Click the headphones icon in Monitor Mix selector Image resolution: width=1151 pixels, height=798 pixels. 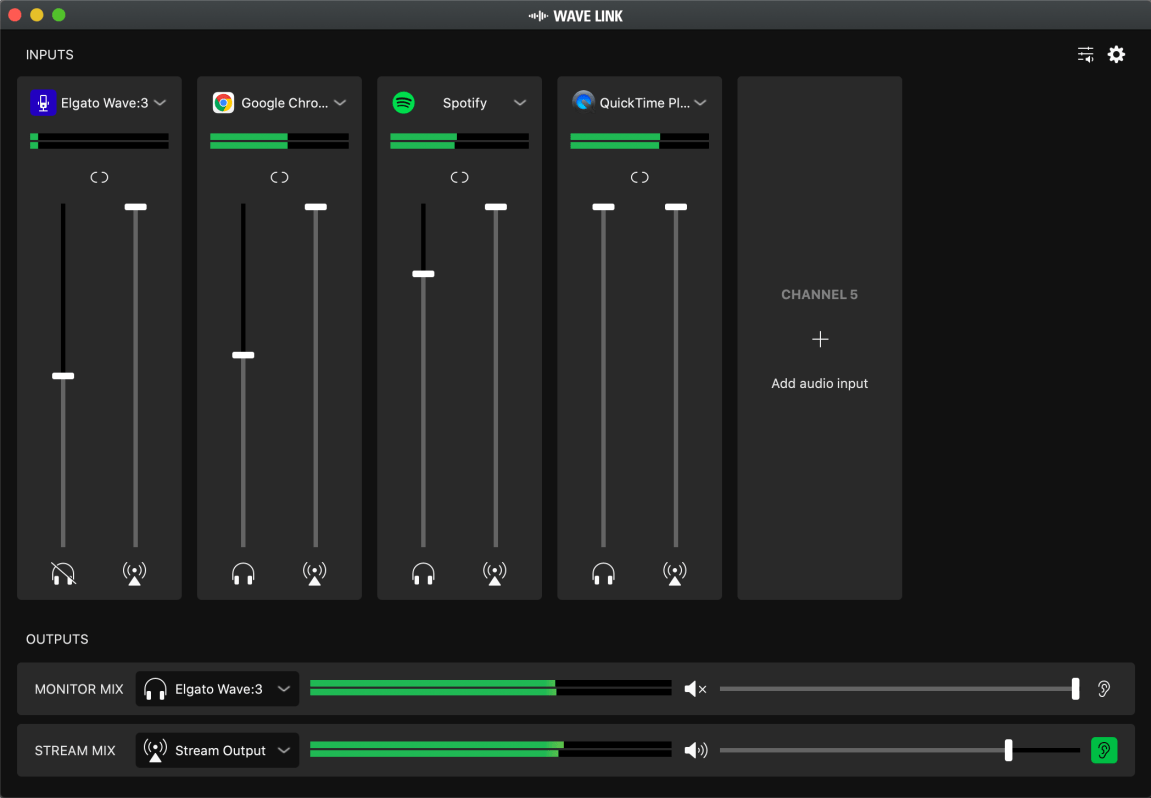coord(155,689)
